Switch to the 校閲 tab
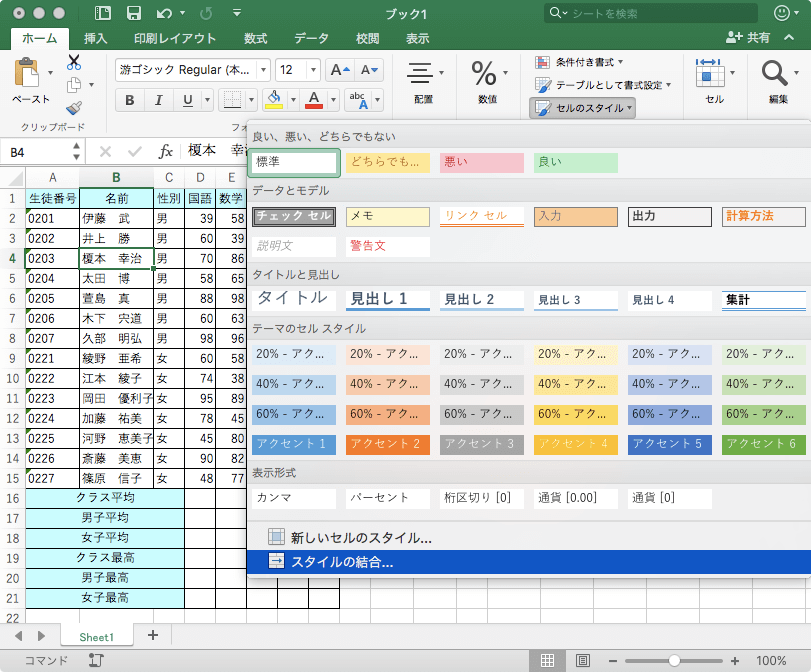The image size is (811, 672). (x=368, y=38)
